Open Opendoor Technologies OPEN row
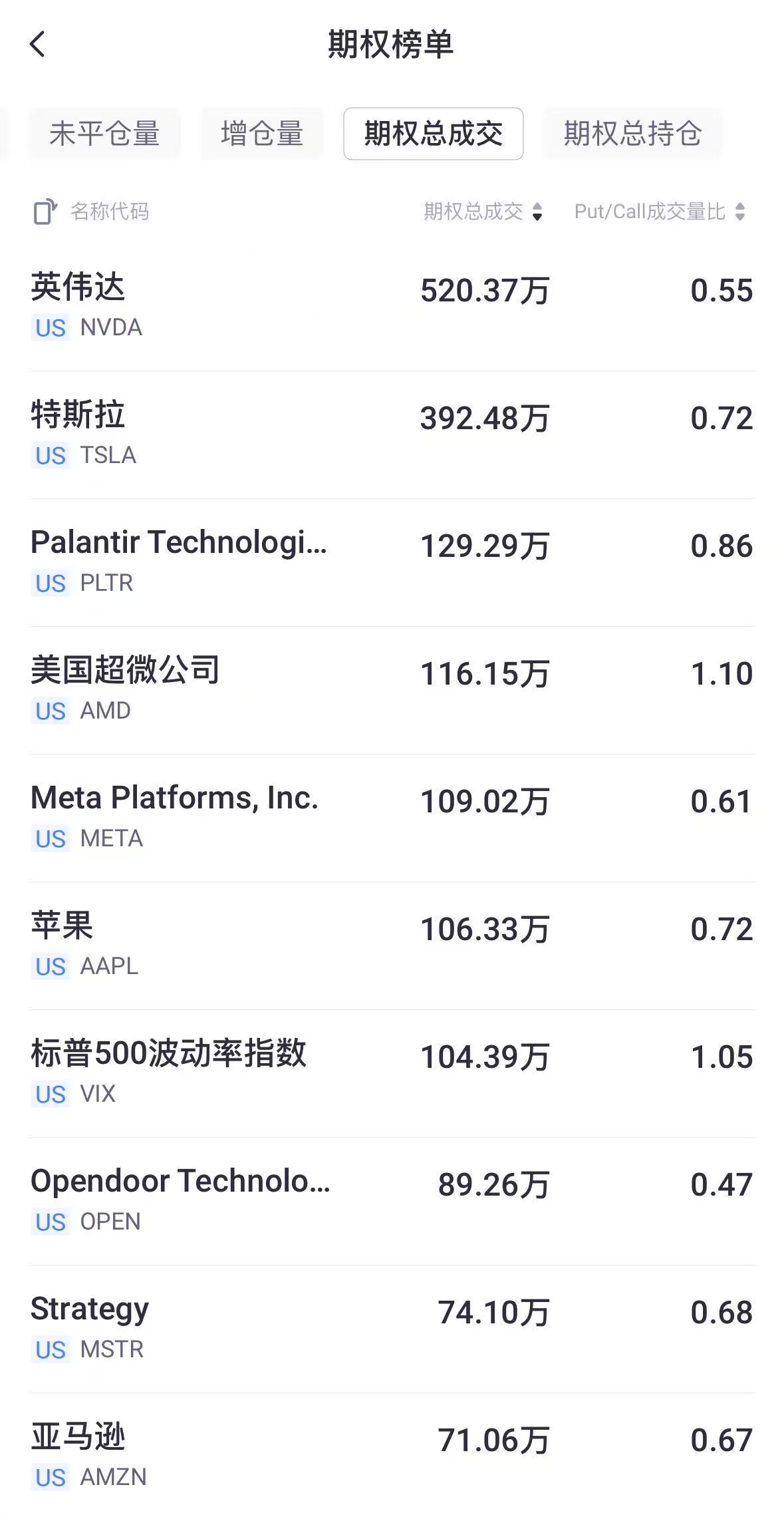Viewport: 784px width, 1515px height. 392,1200
